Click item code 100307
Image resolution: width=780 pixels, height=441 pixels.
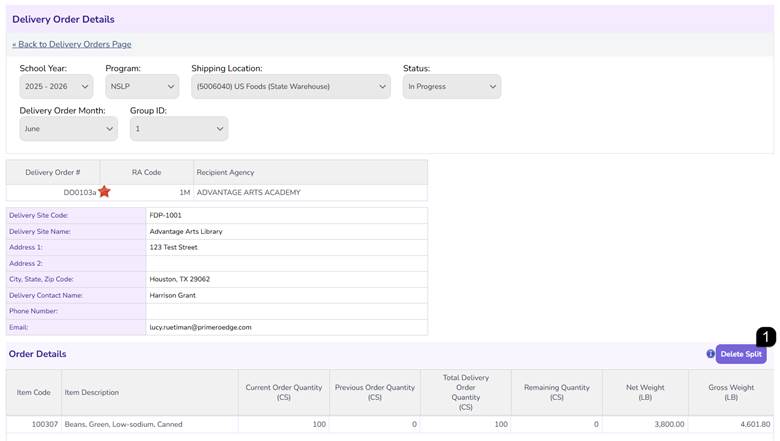(45, 424)
